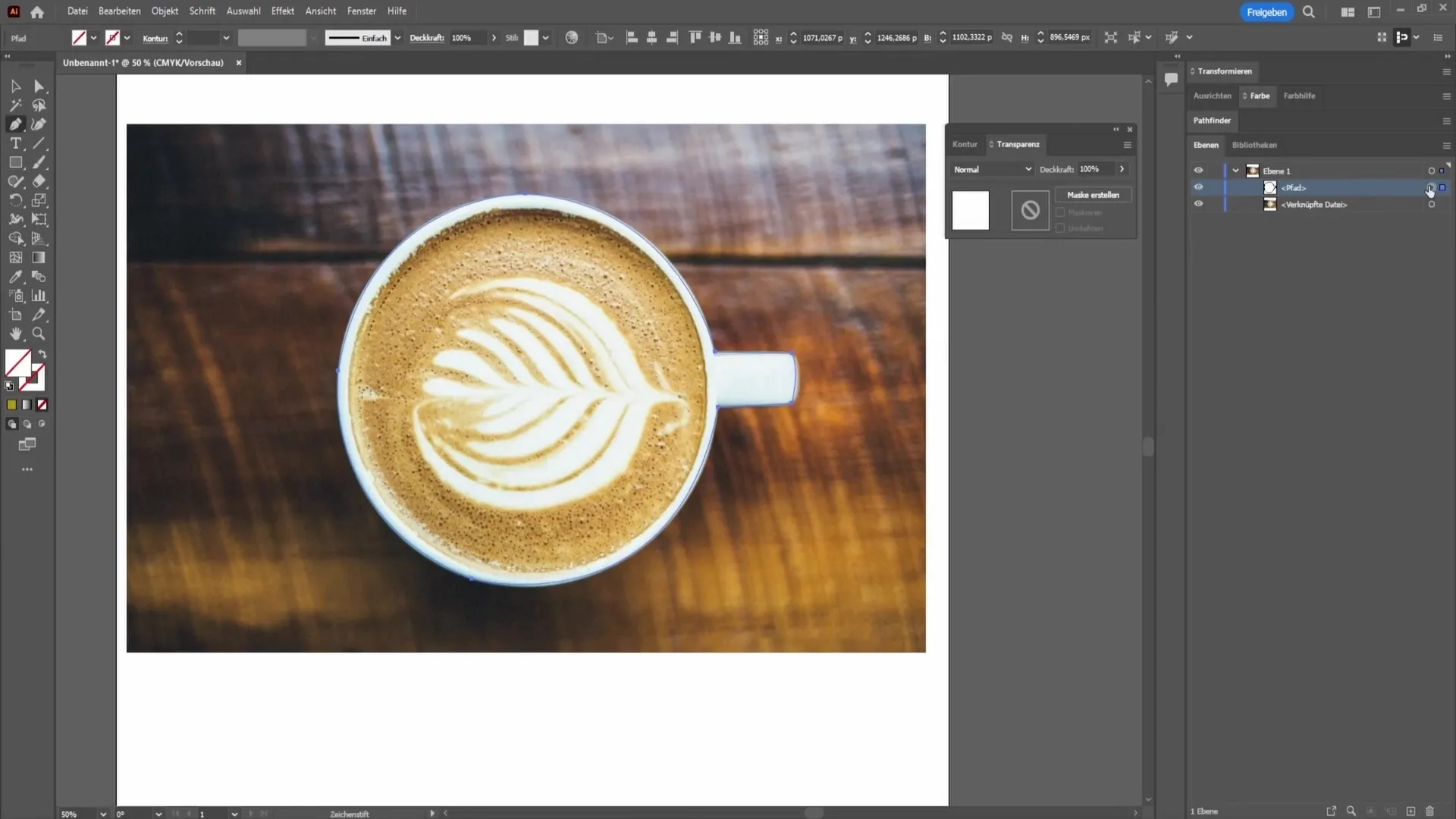
Task: Select the Perspective Grid tool
Action: coord(39,238)
